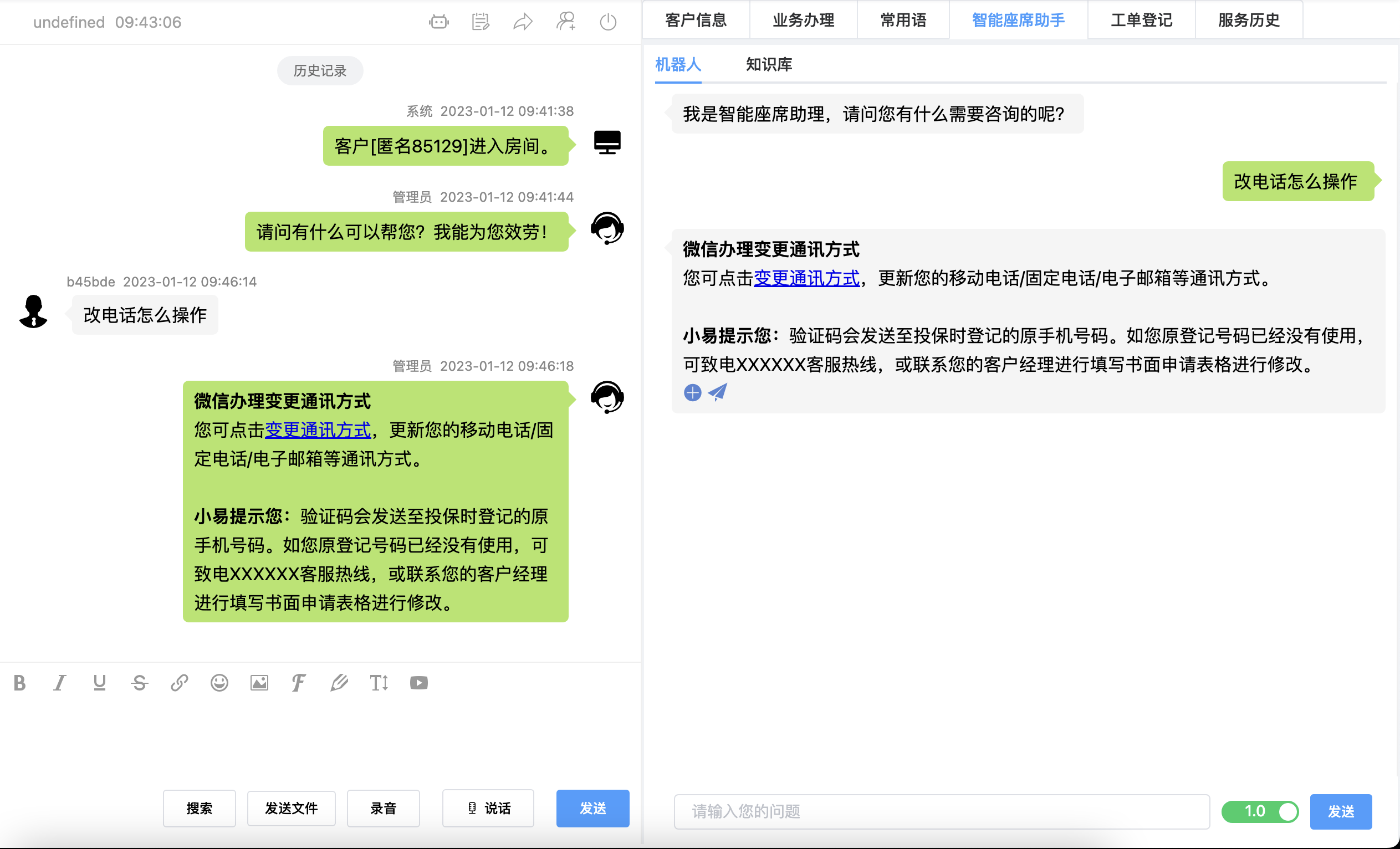The image size is (1400, 849).
Task: Open 变更通讯方式 link in chat reply
Action: (318, 430)
